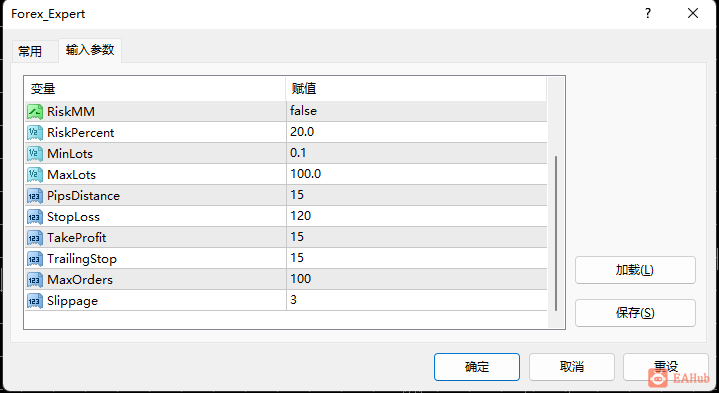The image size is (719, 393).
Task: Click the 保存(S) save button
Action: click(x=635, y=313)
